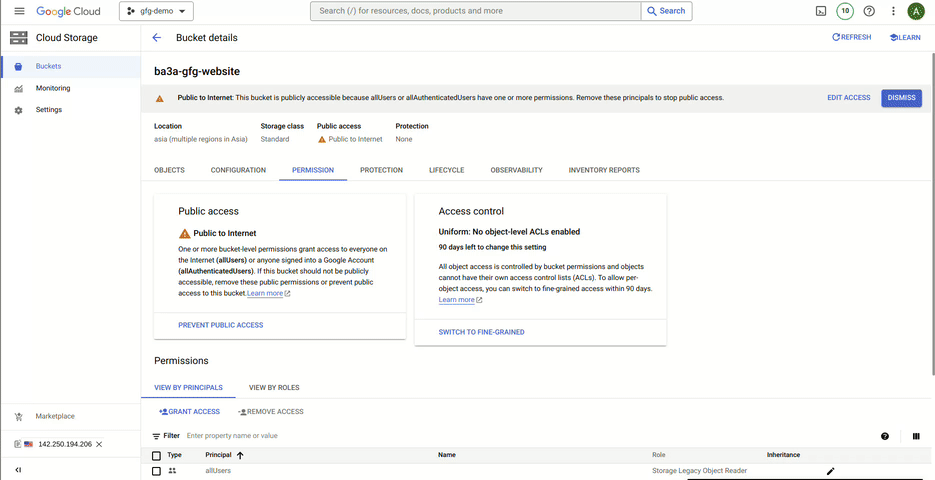Click the Cloud Storage product icon
The width and height of the screenshot is (935, 480).
point(19,38)
